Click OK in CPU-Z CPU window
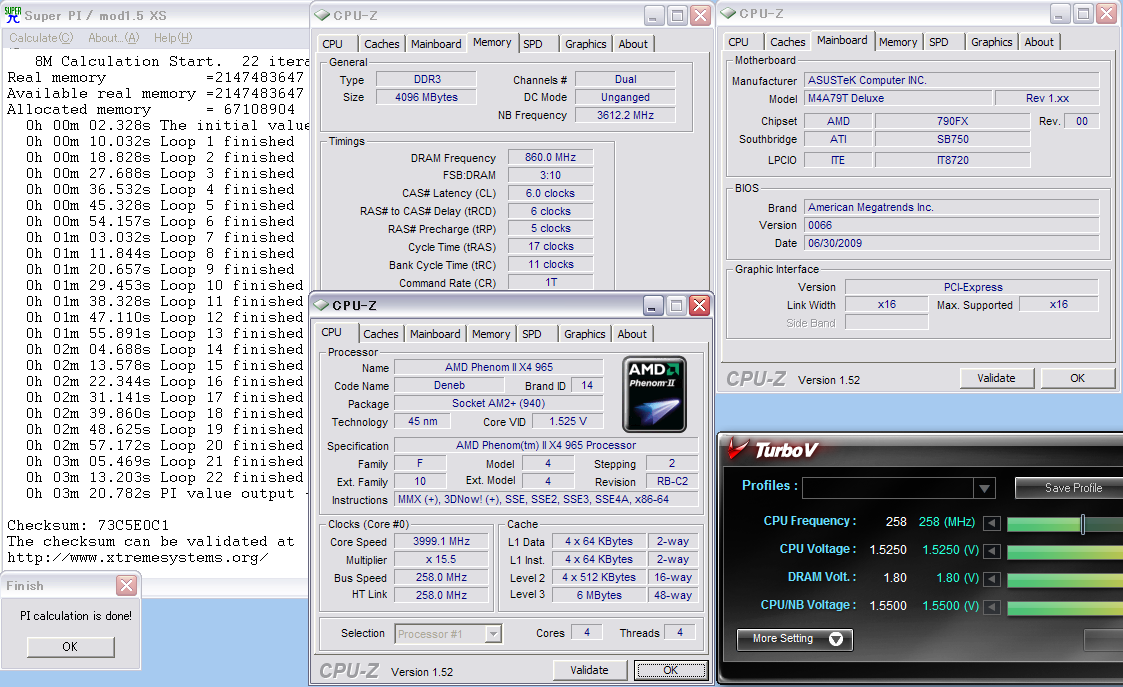The image size is (1123, 687). 670,671
